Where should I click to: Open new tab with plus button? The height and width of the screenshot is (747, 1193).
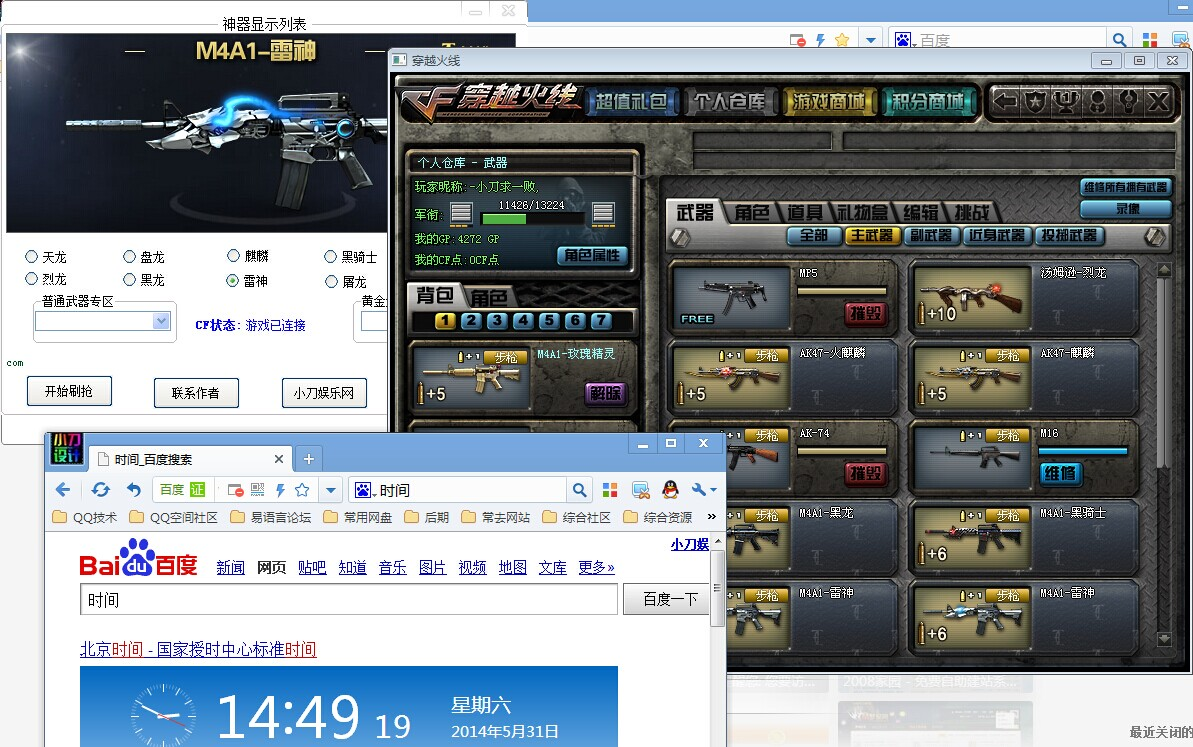(x=308, y=459)
